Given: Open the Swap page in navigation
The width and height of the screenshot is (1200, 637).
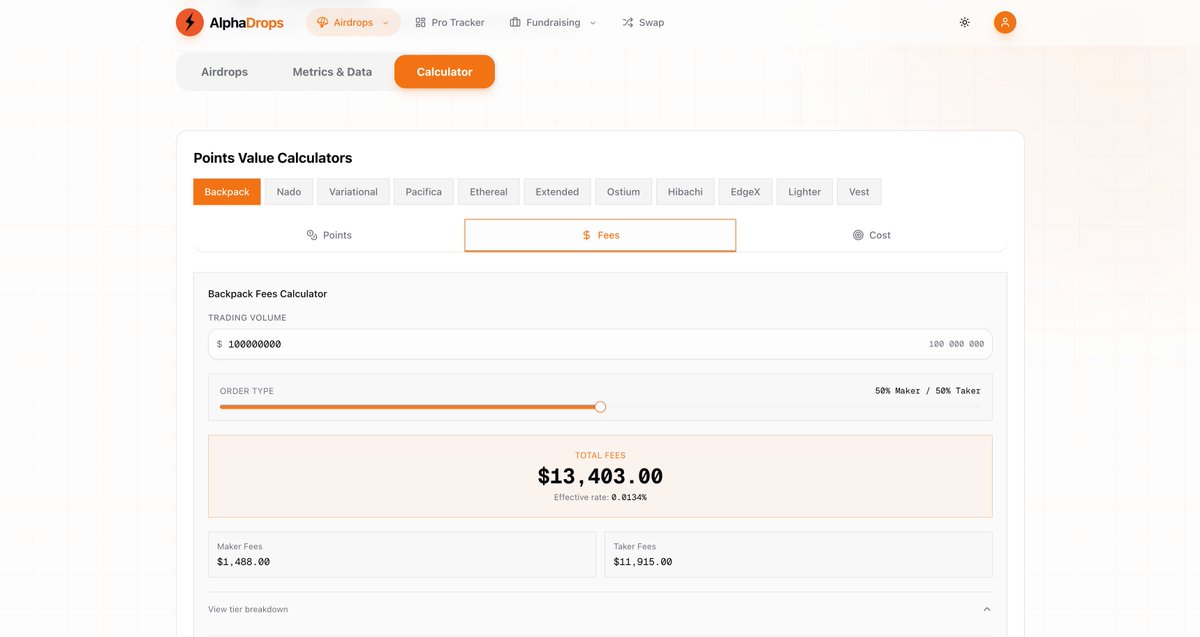Looking at the screenshot, I should 643,22.
